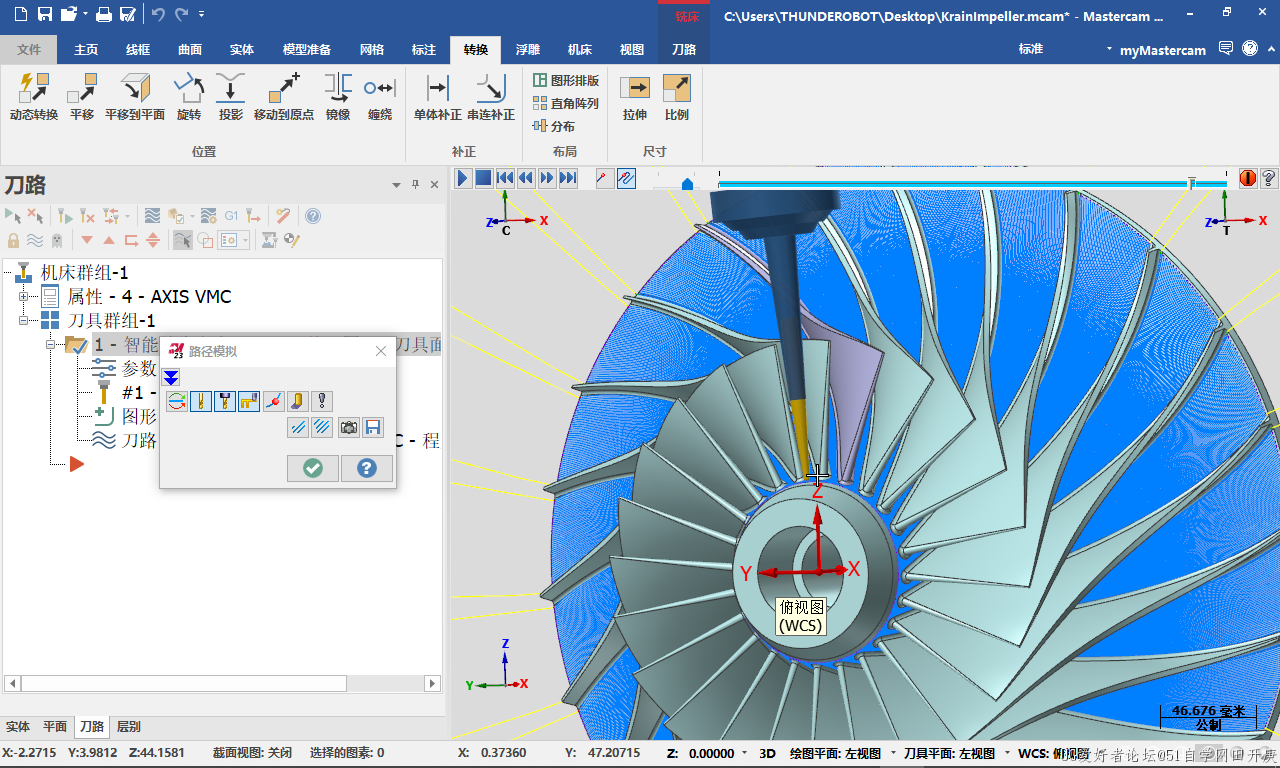This screenshot has height=768, width=1280.
Task: Toggle the display rapid moves button in 路径模拟
Action: tap(249, 401)
